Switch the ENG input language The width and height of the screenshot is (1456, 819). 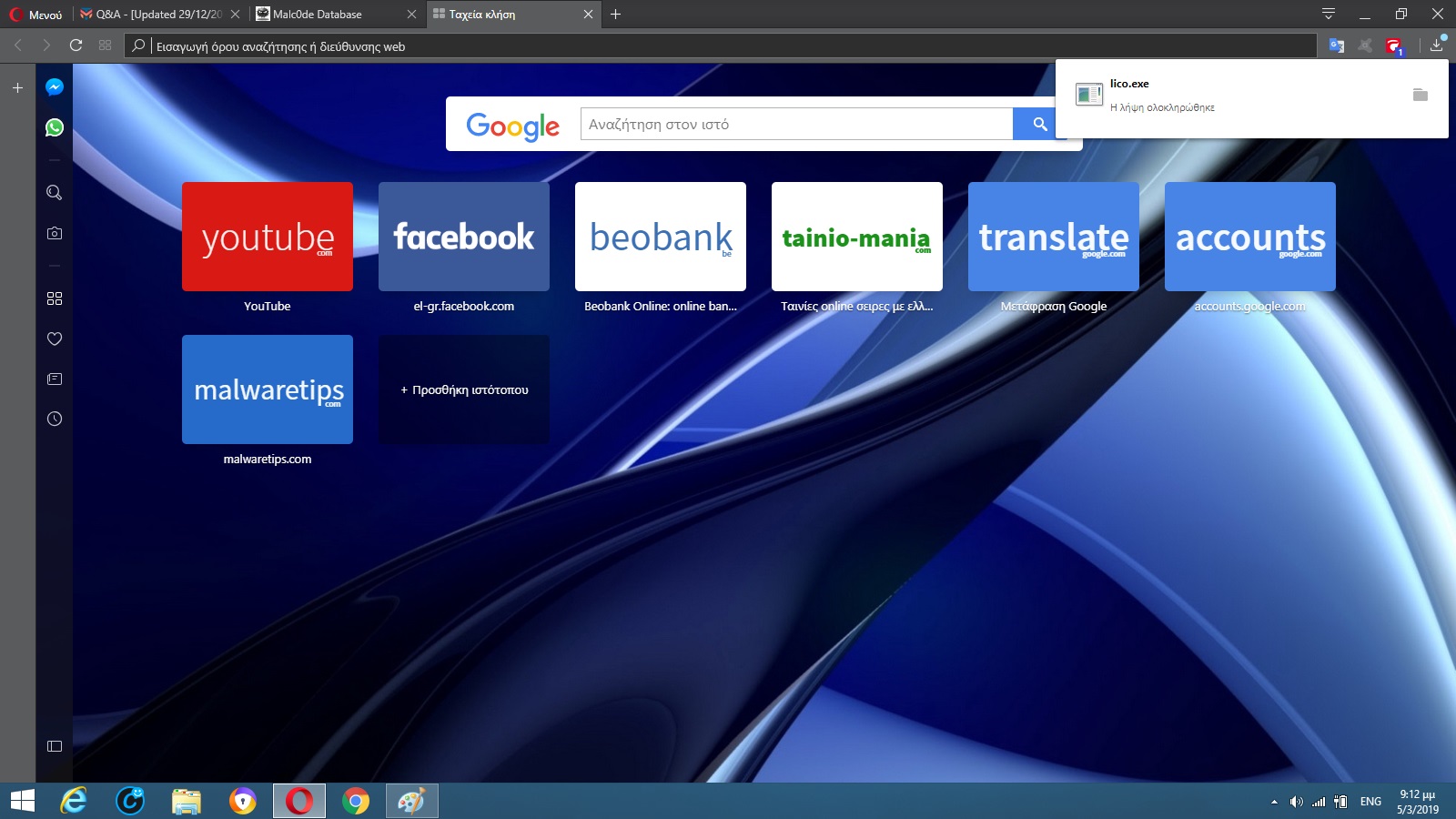coord(1370,802)
